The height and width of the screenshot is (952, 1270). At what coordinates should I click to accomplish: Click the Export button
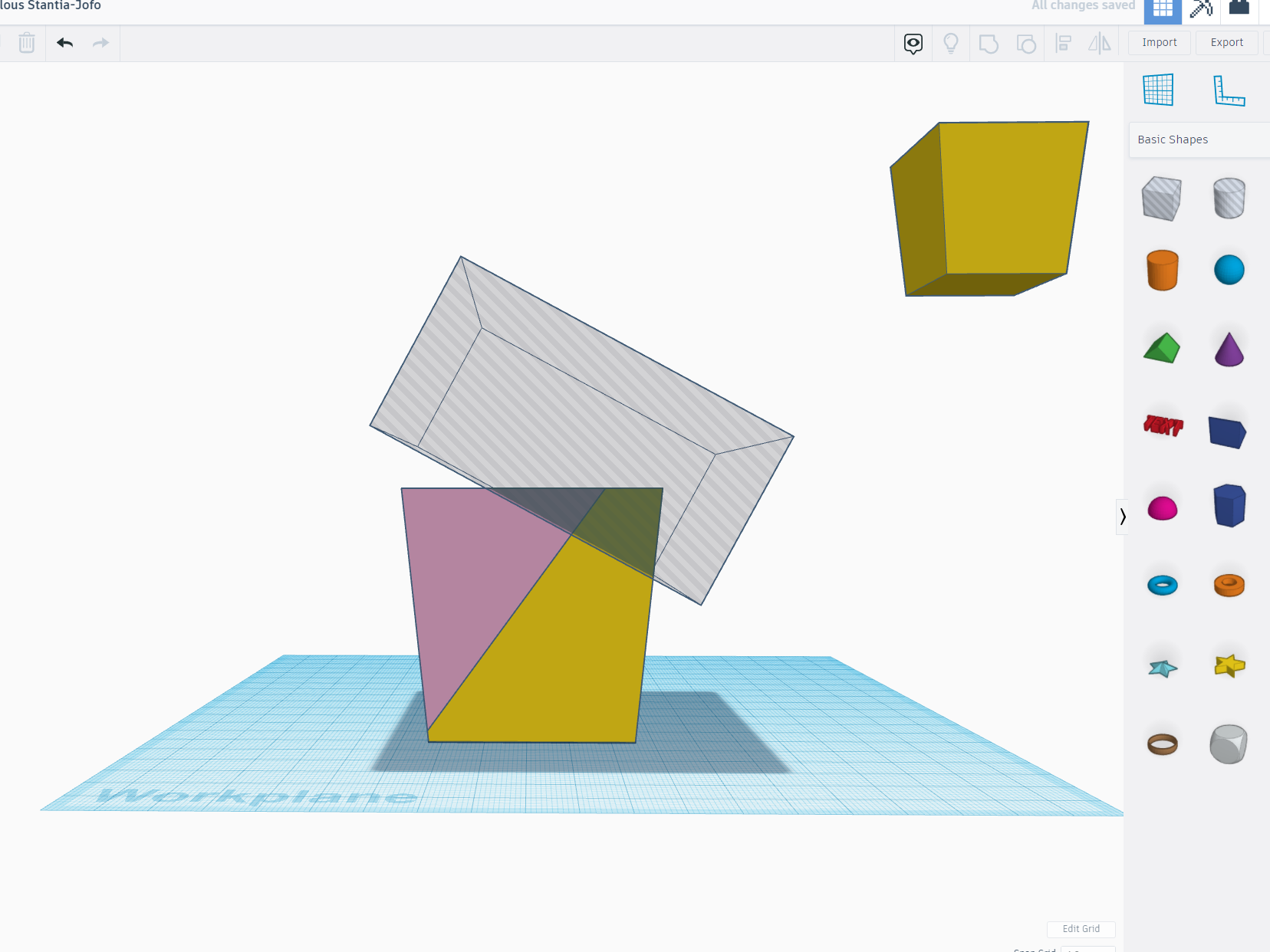pyautogui.click(x=1227, y=43)
